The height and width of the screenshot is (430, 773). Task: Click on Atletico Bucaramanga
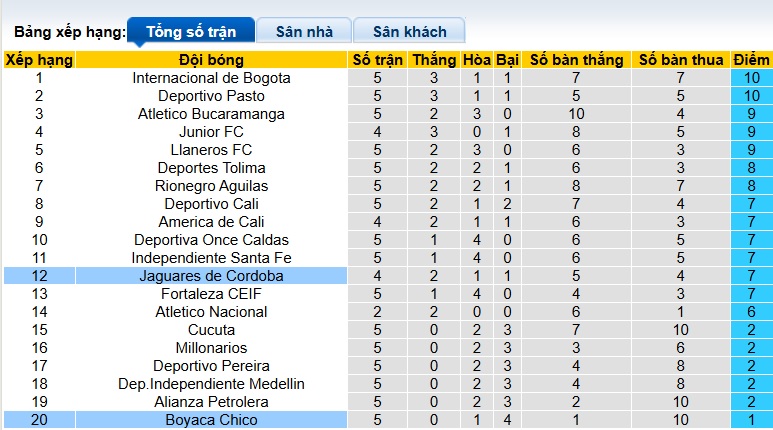tap(211, 114)
